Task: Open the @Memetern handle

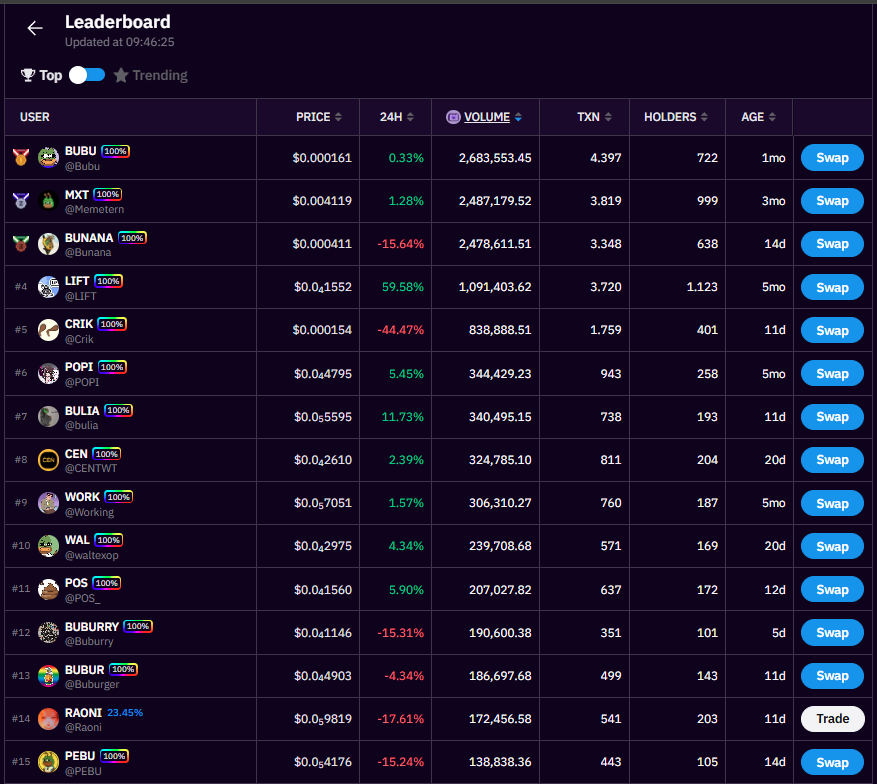Action: pyautogui.click(x=95, y=209)
